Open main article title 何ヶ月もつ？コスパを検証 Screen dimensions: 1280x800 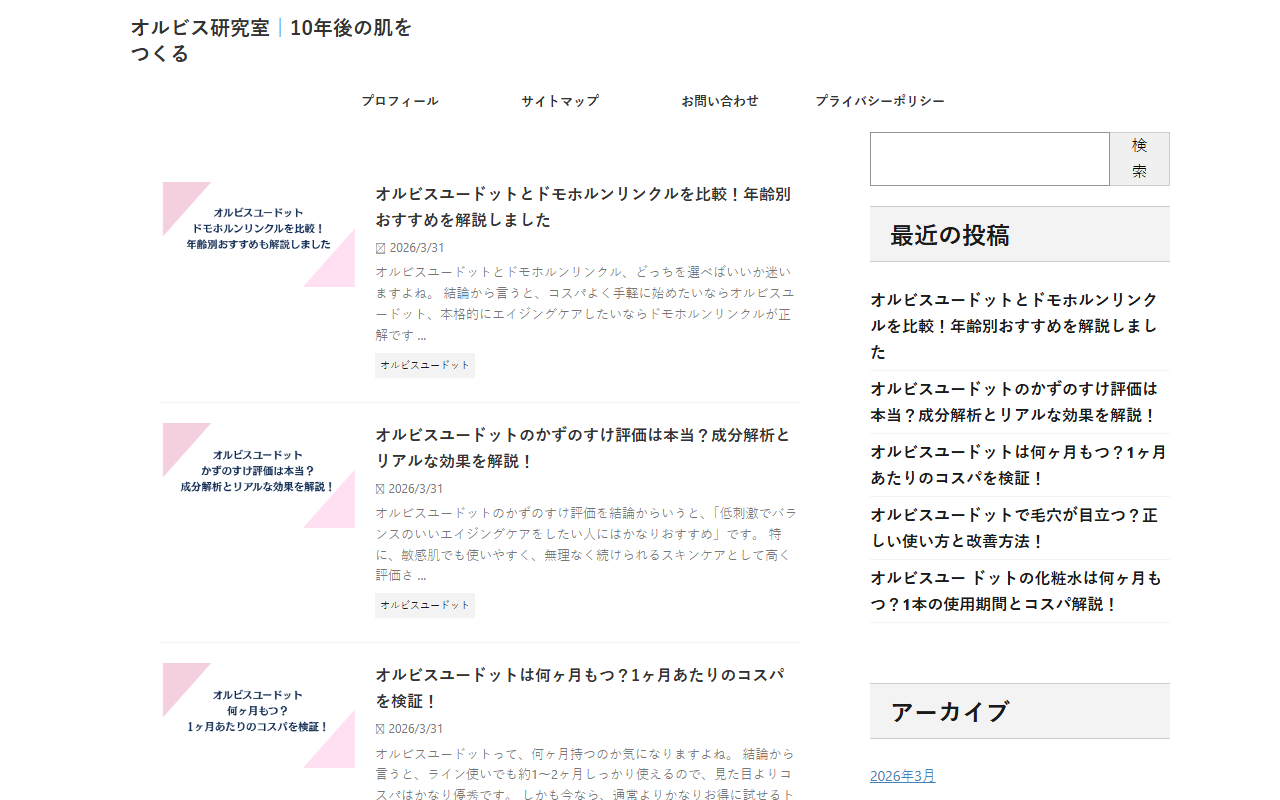click(580, 688)
